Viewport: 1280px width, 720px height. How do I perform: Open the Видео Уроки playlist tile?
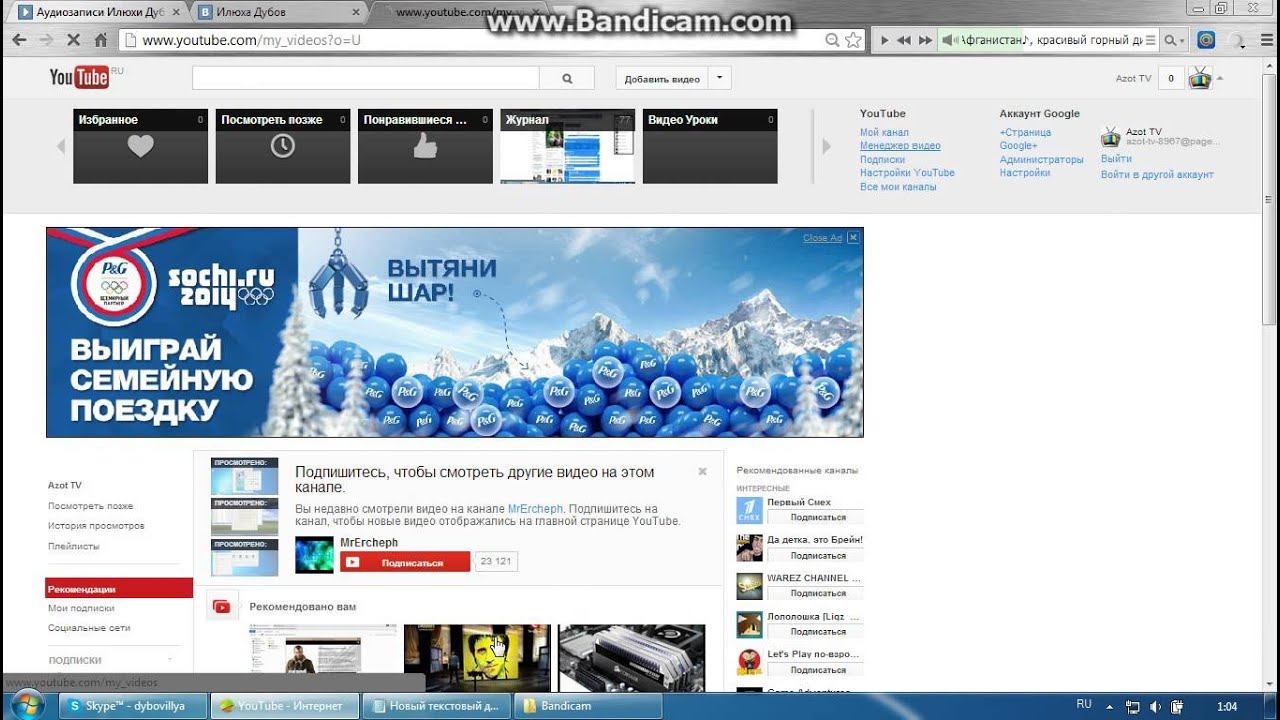tap(710, 146)
